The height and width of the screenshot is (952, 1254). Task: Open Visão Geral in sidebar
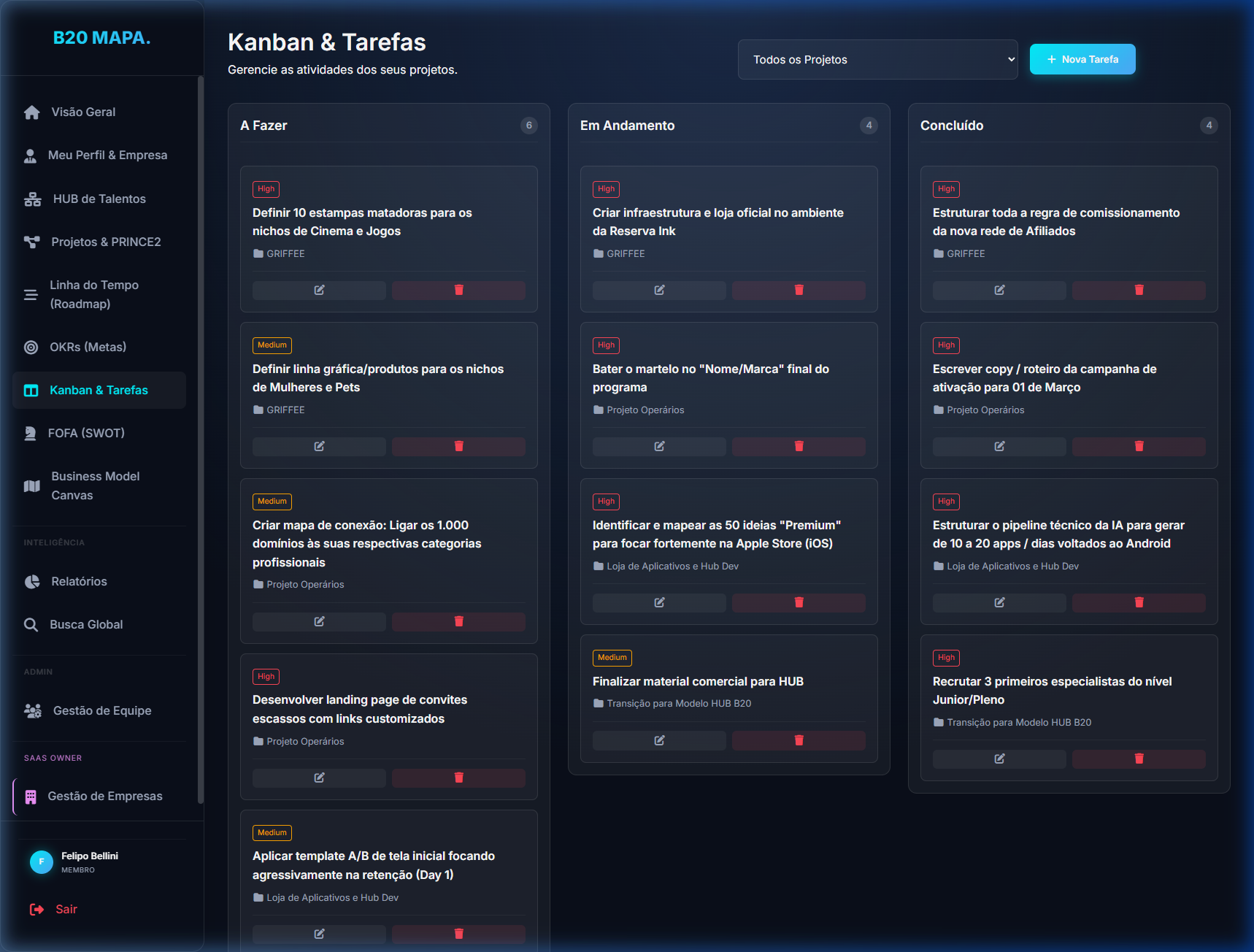pyautogui.click(x=99, y=112)
